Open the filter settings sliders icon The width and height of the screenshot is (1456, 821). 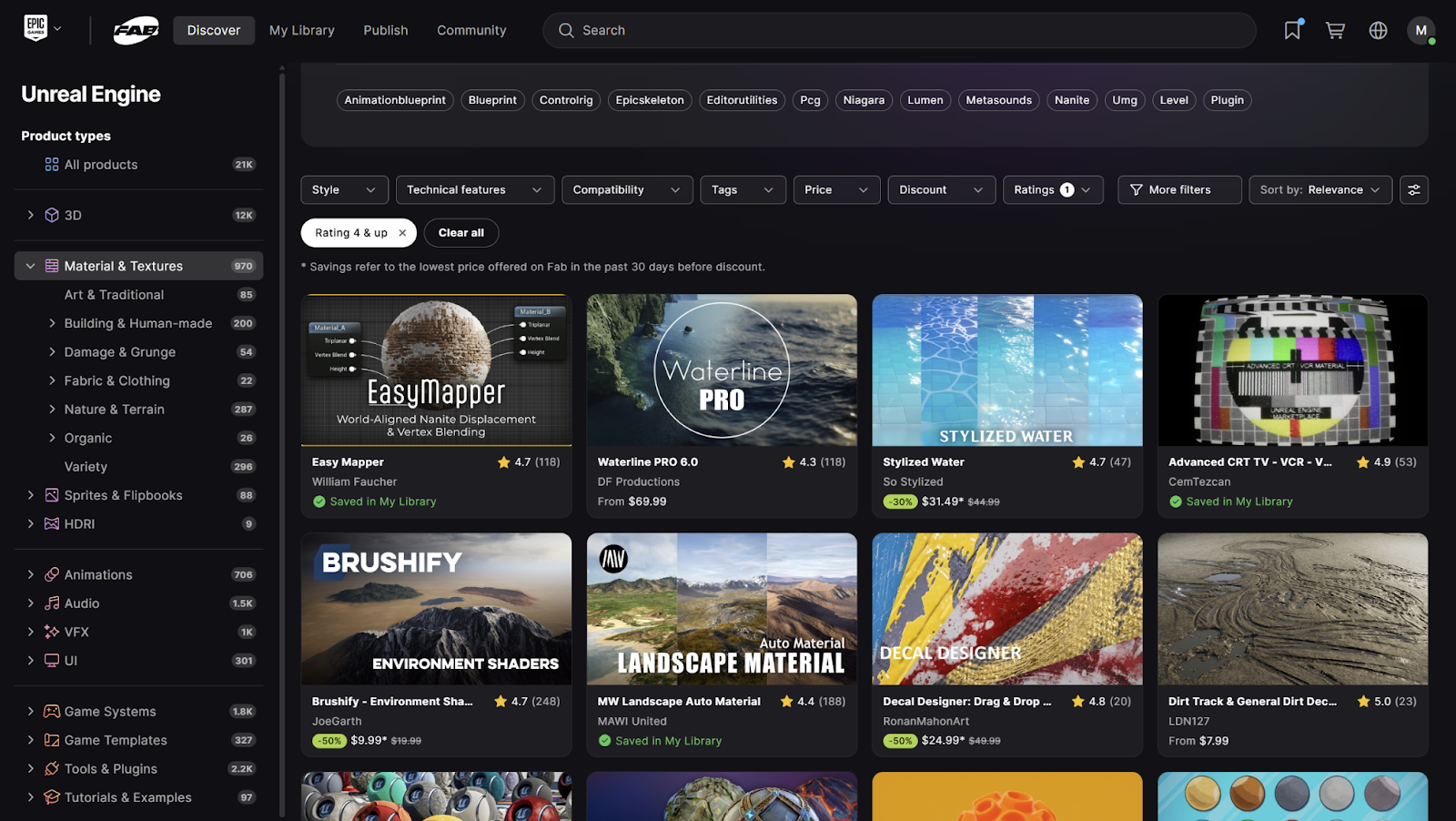tap(1413, 189)
